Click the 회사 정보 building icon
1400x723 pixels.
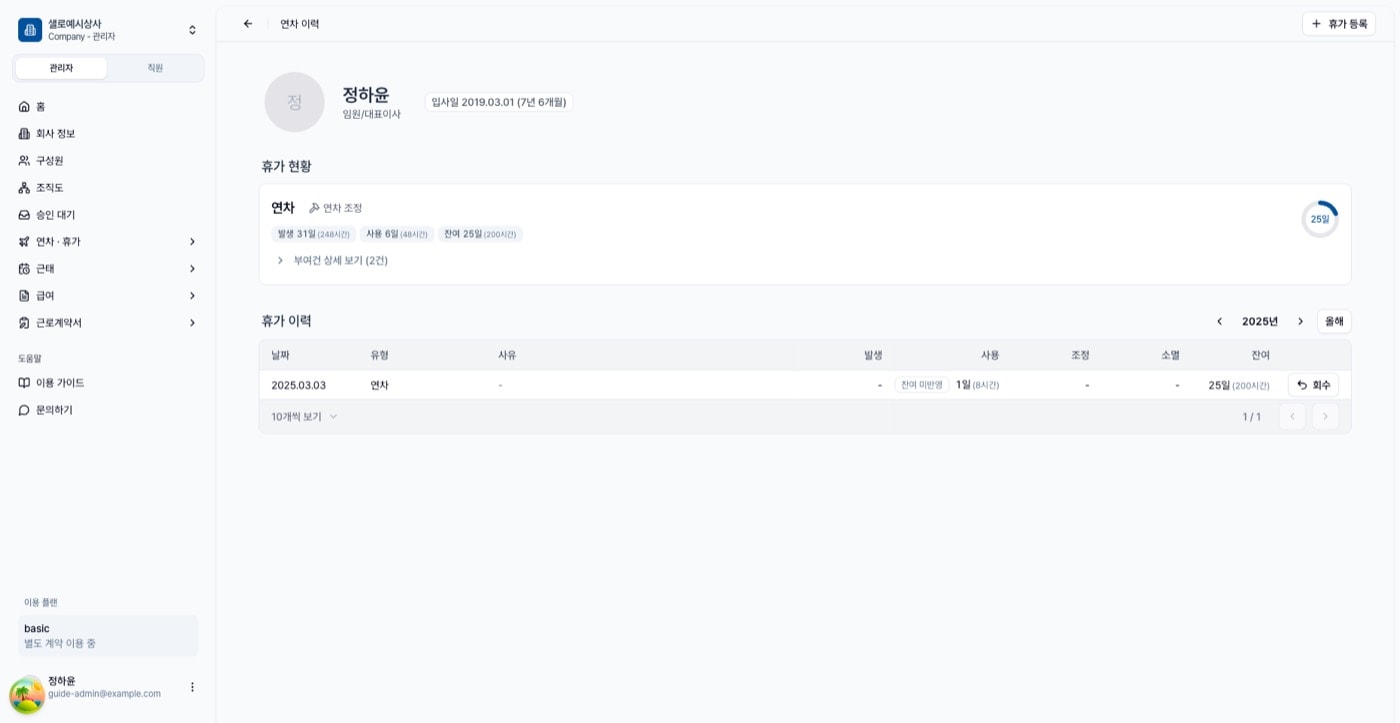click(x=24, y=133)
